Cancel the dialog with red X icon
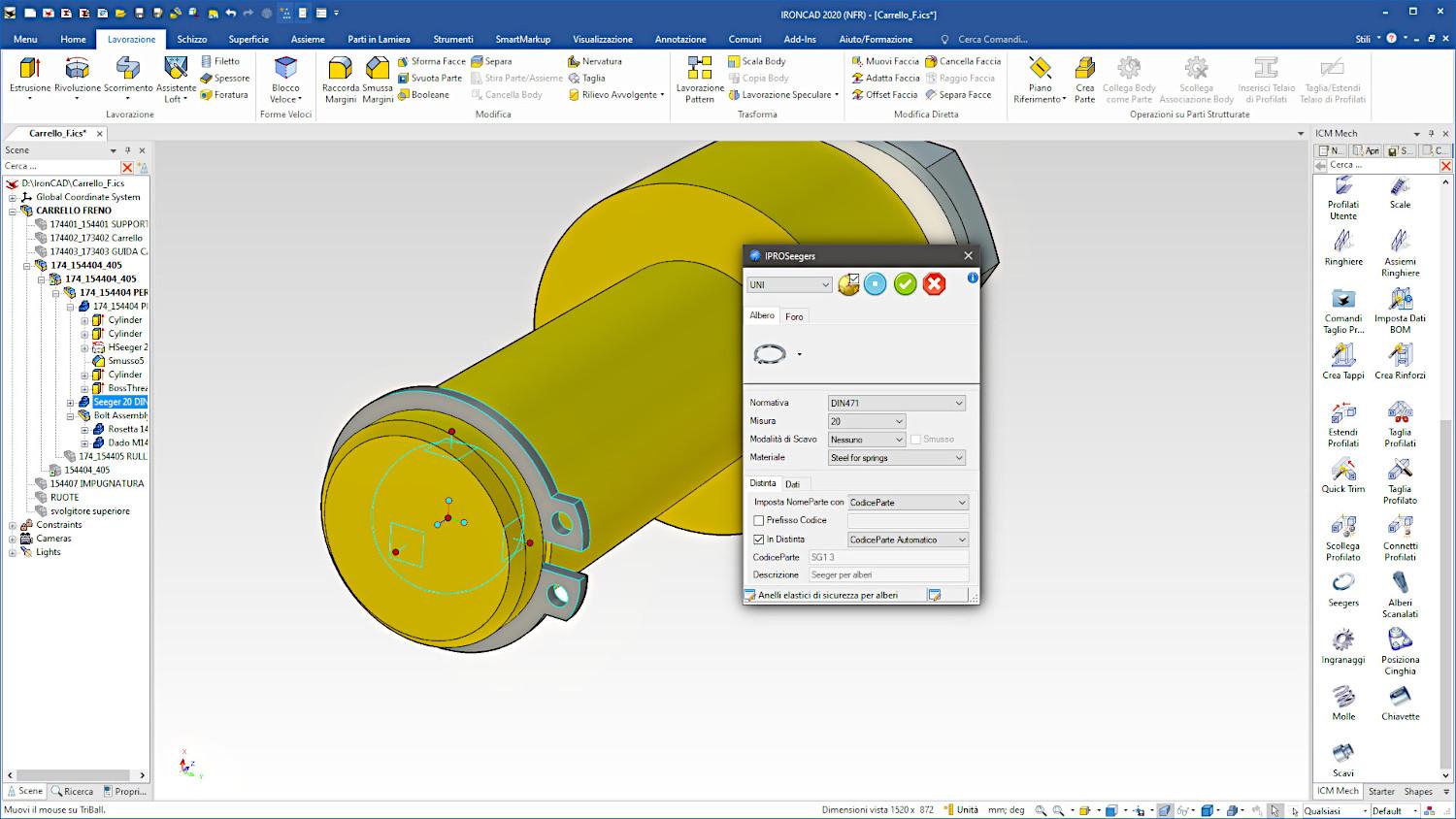This screenshot has height=819, width=1456. [x=934, y=283]
